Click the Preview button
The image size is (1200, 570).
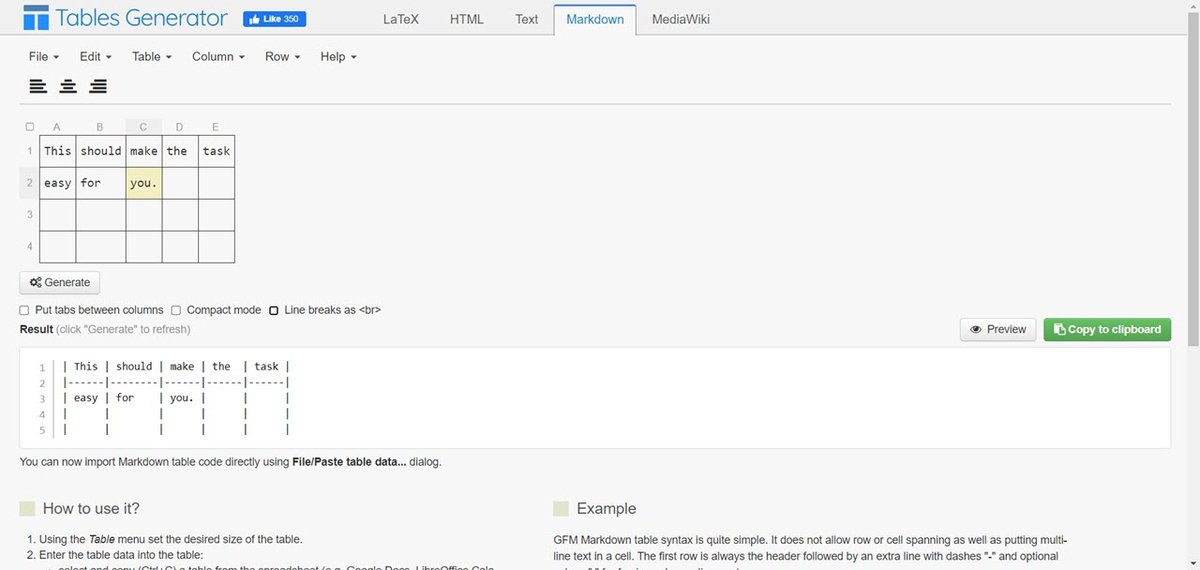[x=998, y=329]
